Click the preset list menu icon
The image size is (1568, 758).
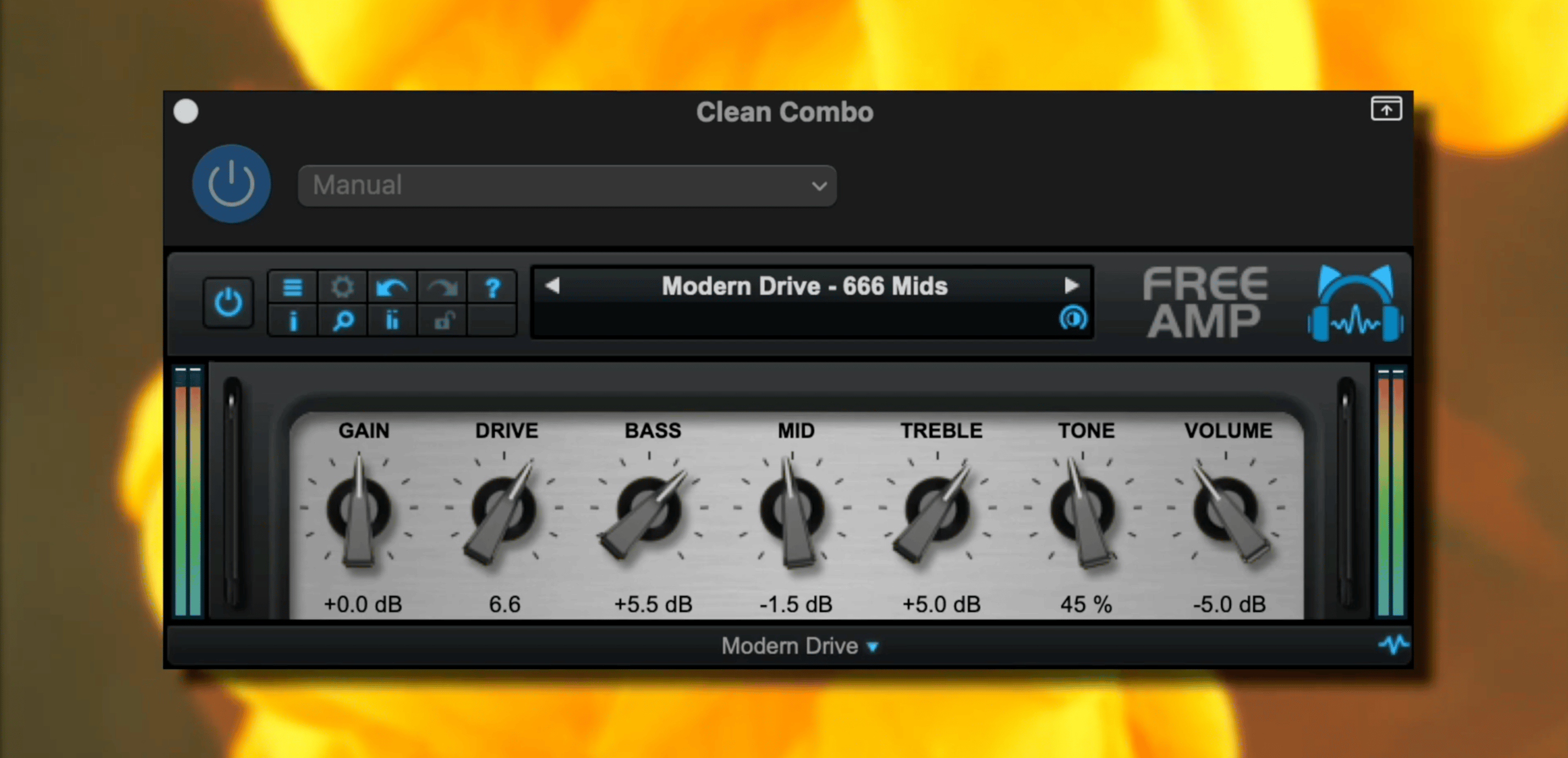[x=293, y=288]
